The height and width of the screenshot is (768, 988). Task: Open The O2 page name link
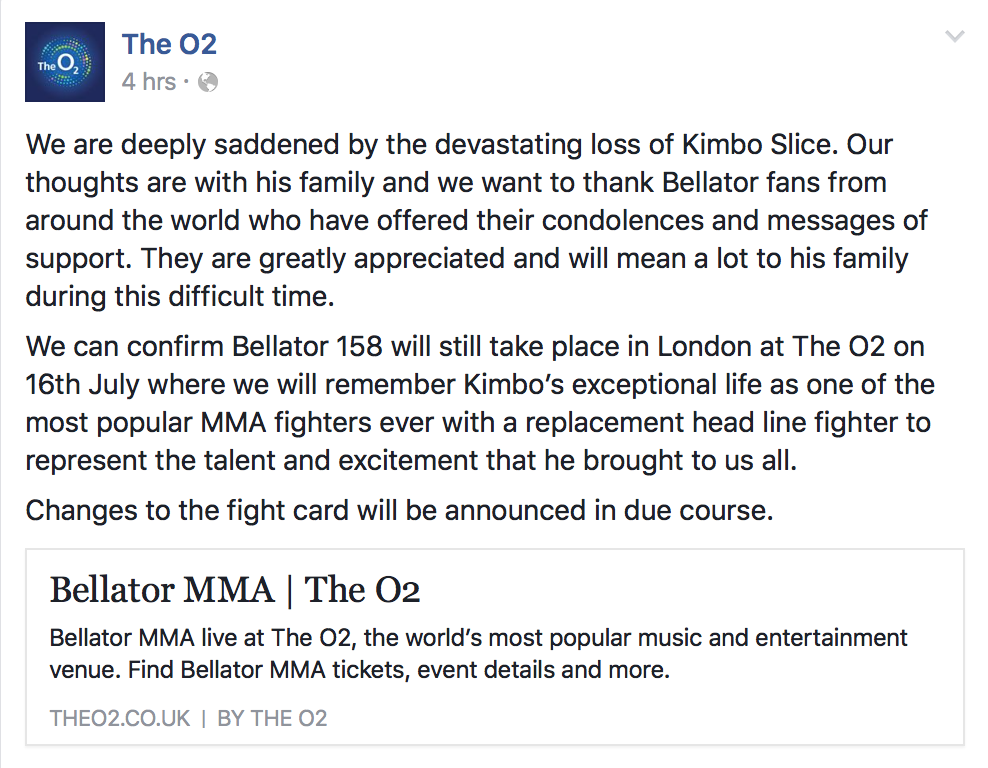[168, 44]
